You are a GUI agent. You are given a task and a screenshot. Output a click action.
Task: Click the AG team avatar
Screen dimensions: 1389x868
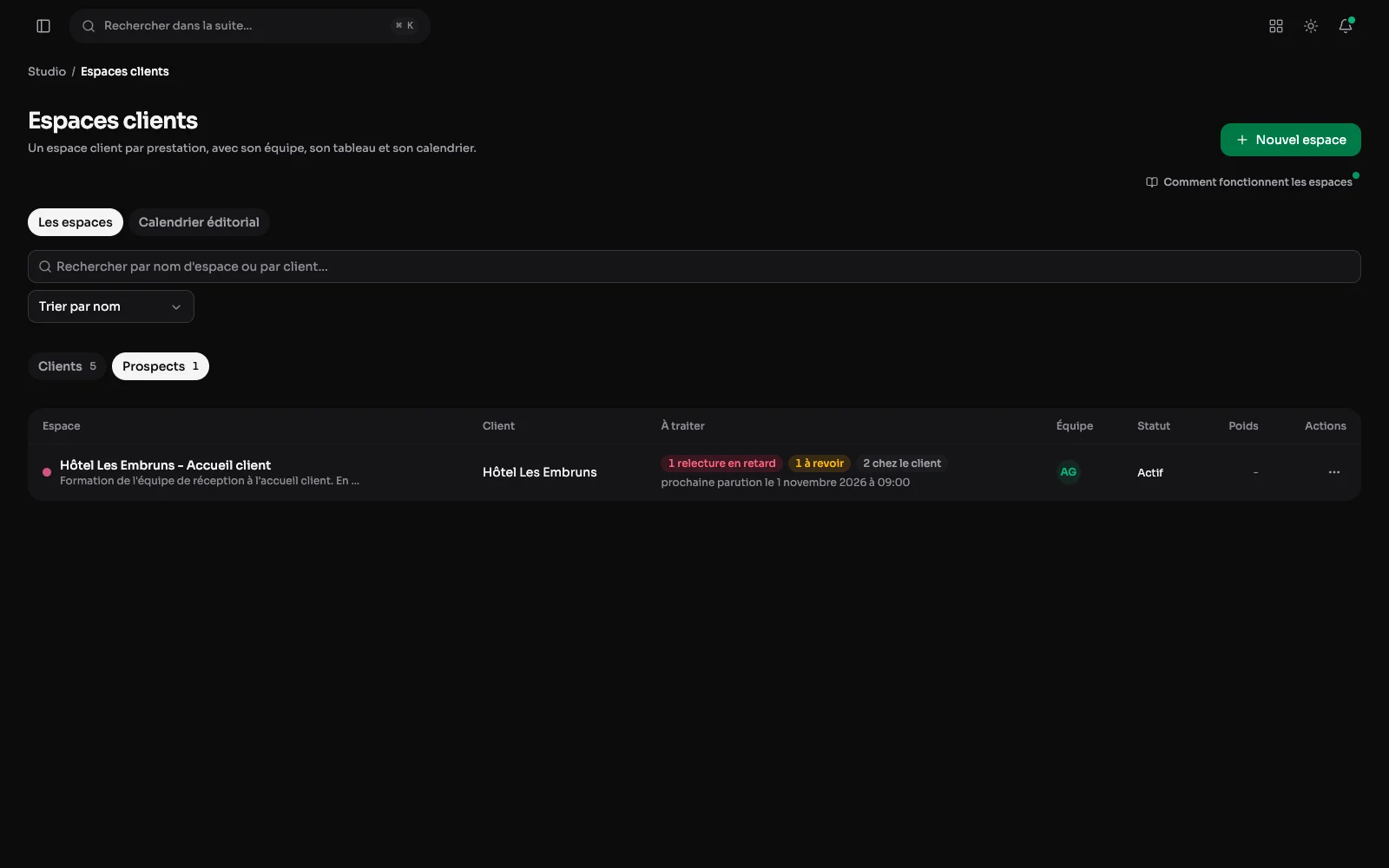click(x=1069, y=472)
